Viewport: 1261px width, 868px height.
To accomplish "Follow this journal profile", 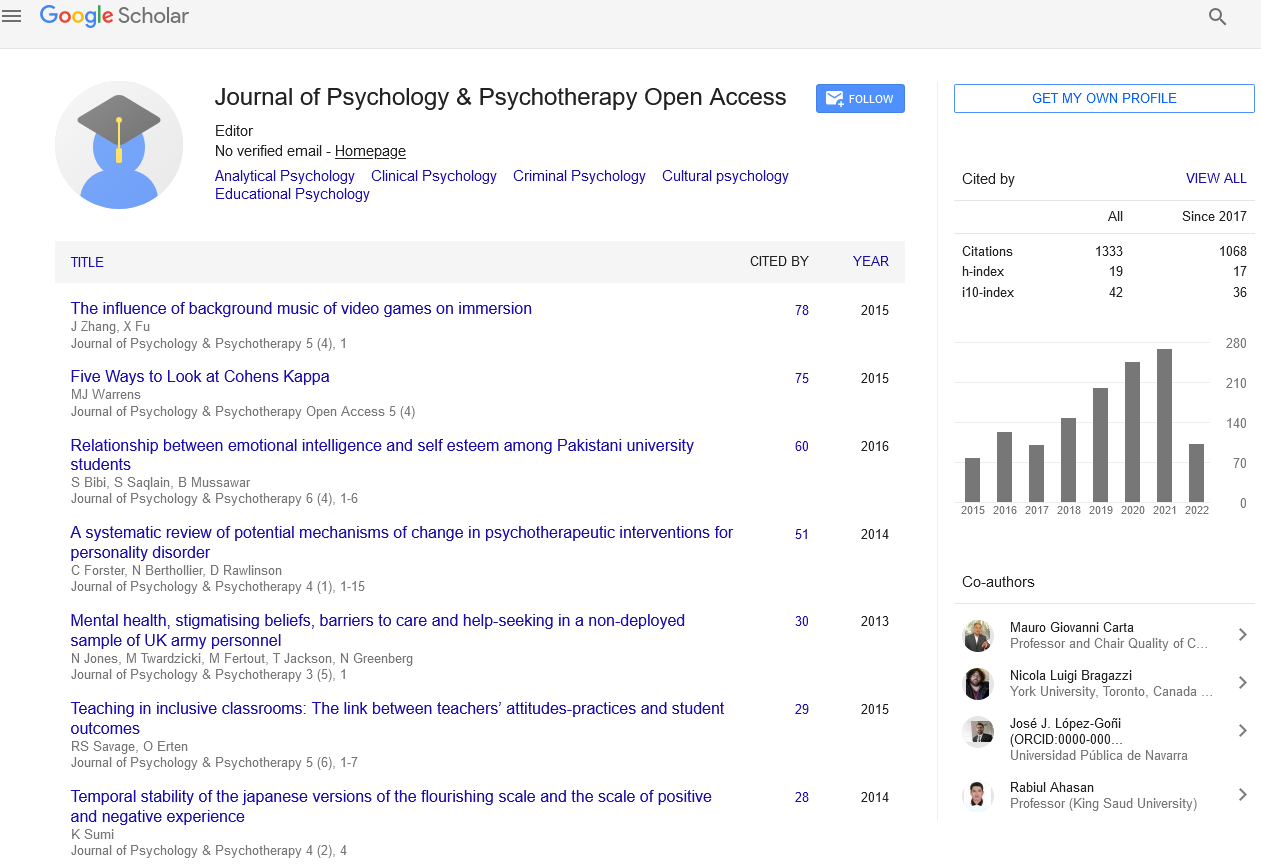I will pos(860,99).
